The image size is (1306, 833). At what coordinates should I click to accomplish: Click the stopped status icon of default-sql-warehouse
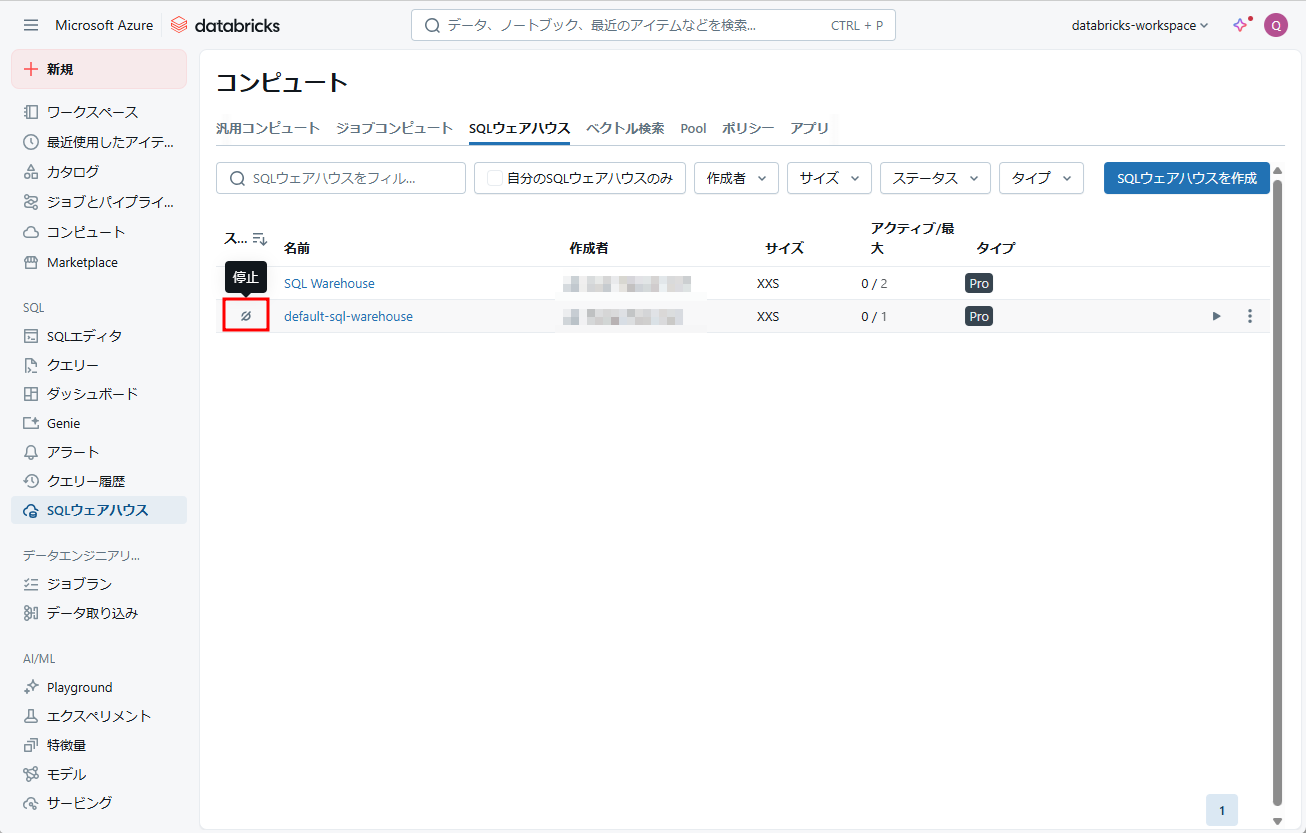245,316
